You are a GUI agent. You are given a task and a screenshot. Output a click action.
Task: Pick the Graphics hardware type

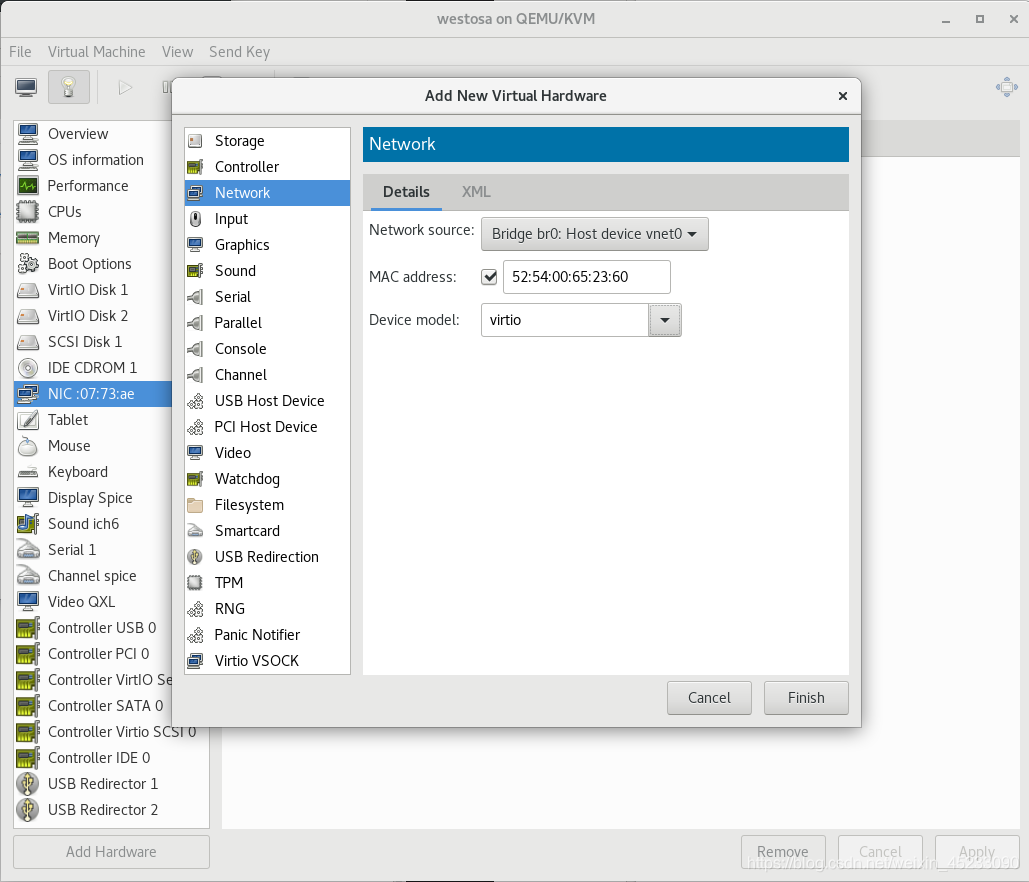point(242,245)
